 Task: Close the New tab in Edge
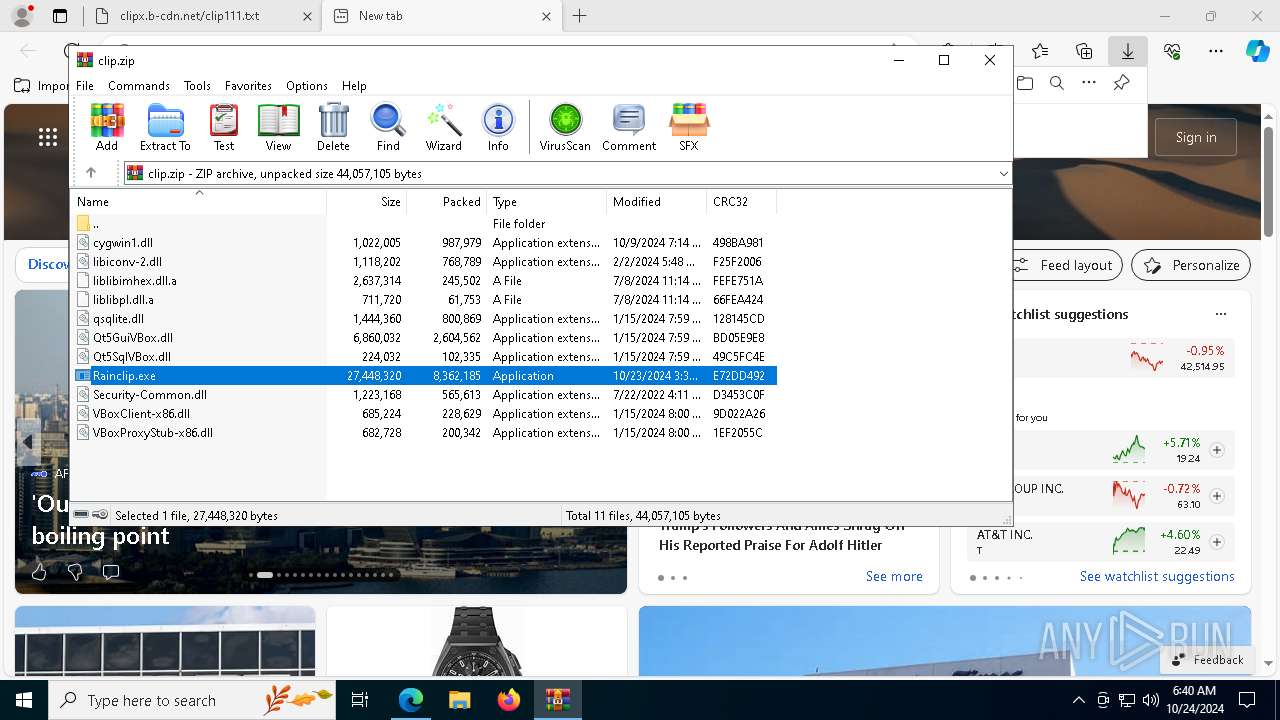pyautogui.click(x=546, y=16)
